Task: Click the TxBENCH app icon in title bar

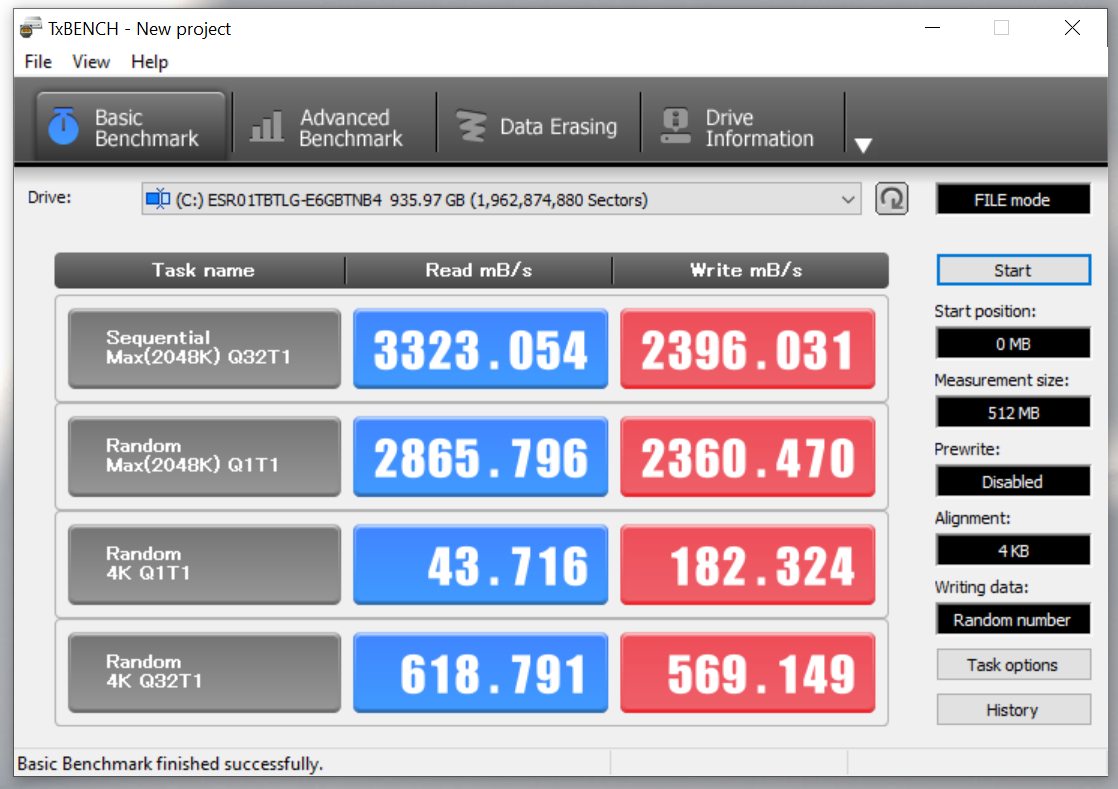Action: (x=30, y=29)
